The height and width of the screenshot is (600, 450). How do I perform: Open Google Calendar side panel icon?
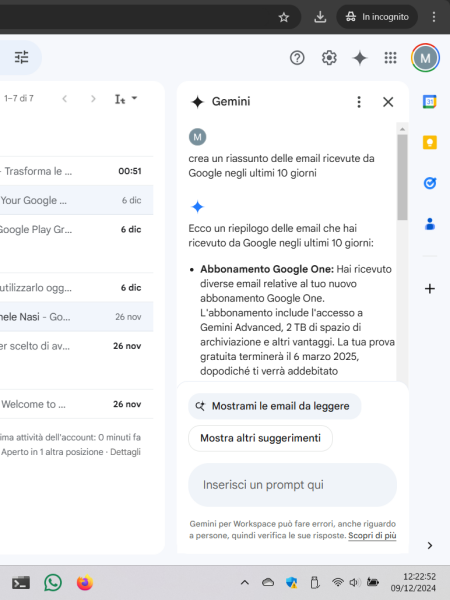[430, 102]
